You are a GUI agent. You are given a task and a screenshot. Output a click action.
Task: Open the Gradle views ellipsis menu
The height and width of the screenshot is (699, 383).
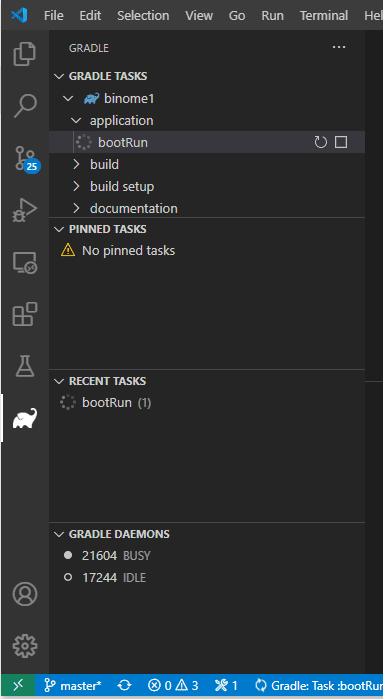tap(339, 47)
